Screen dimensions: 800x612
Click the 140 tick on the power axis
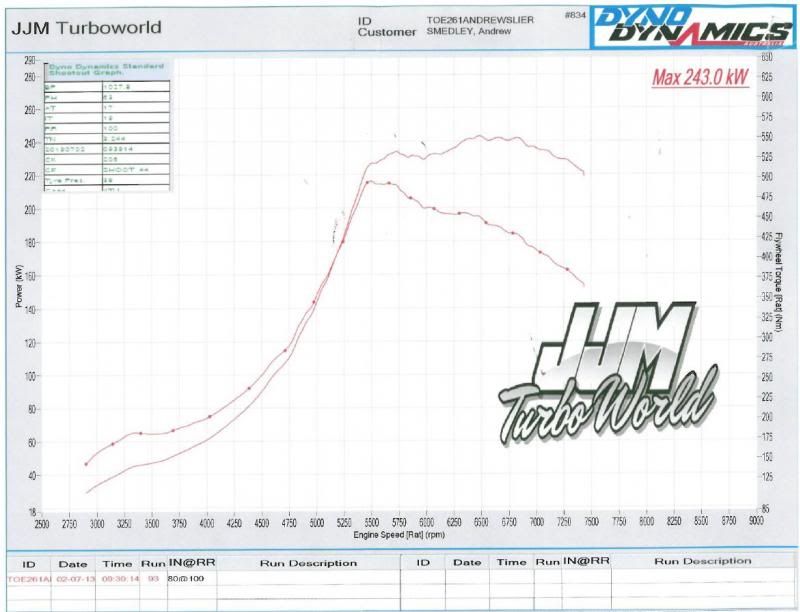[30, 310]
